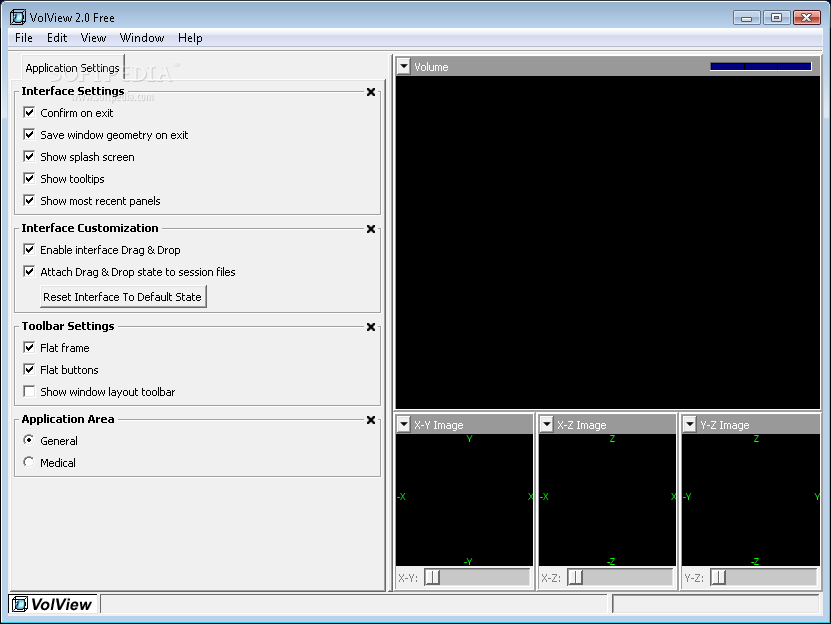Image resolution: width=831 pixels, height=624 pixels.
Task: Uncheck the Flat frame option
Action: (x=29, y=347)
